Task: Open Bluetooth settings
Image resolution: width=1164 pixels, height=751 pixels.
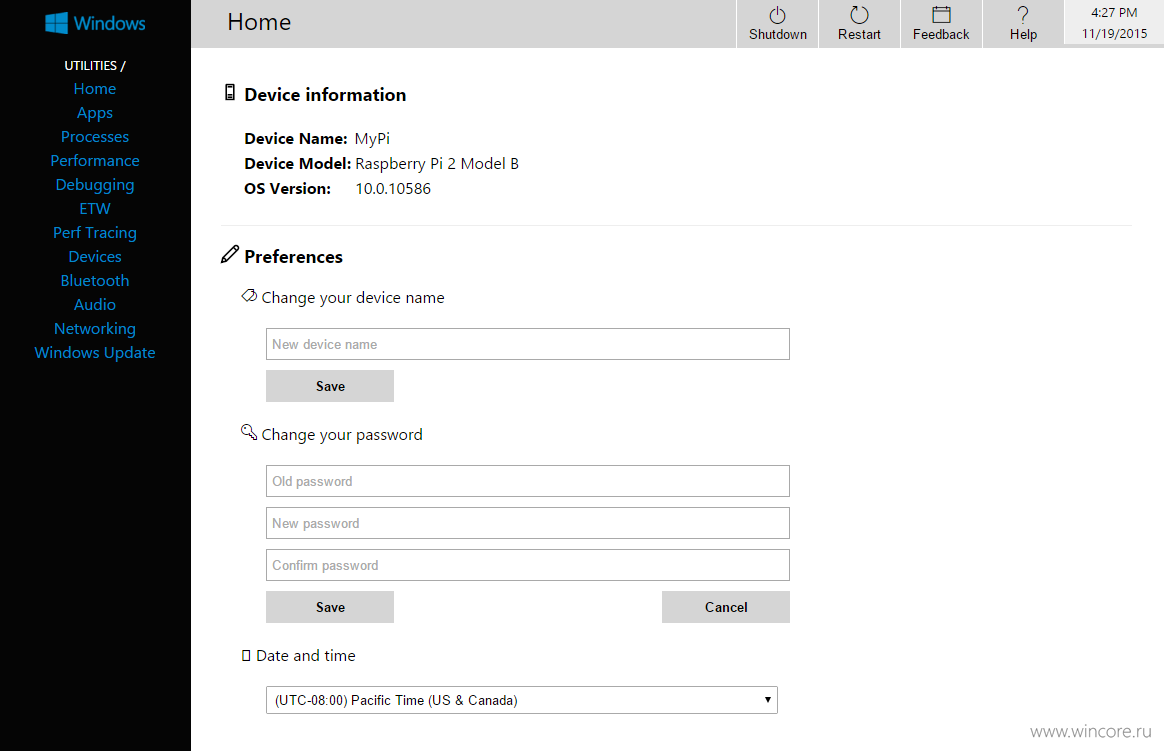Action: (x=95, y=281)
